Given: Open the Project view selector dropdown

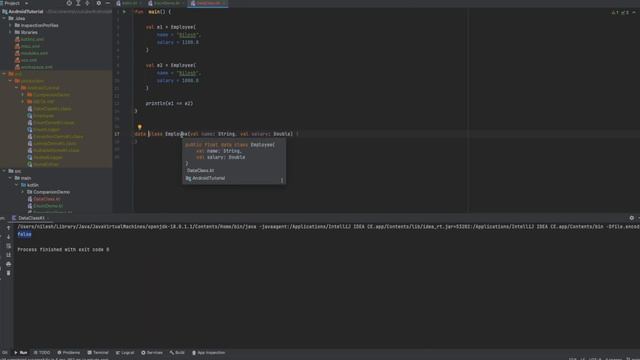Looking at the screenshot, I should pos(16,3).
